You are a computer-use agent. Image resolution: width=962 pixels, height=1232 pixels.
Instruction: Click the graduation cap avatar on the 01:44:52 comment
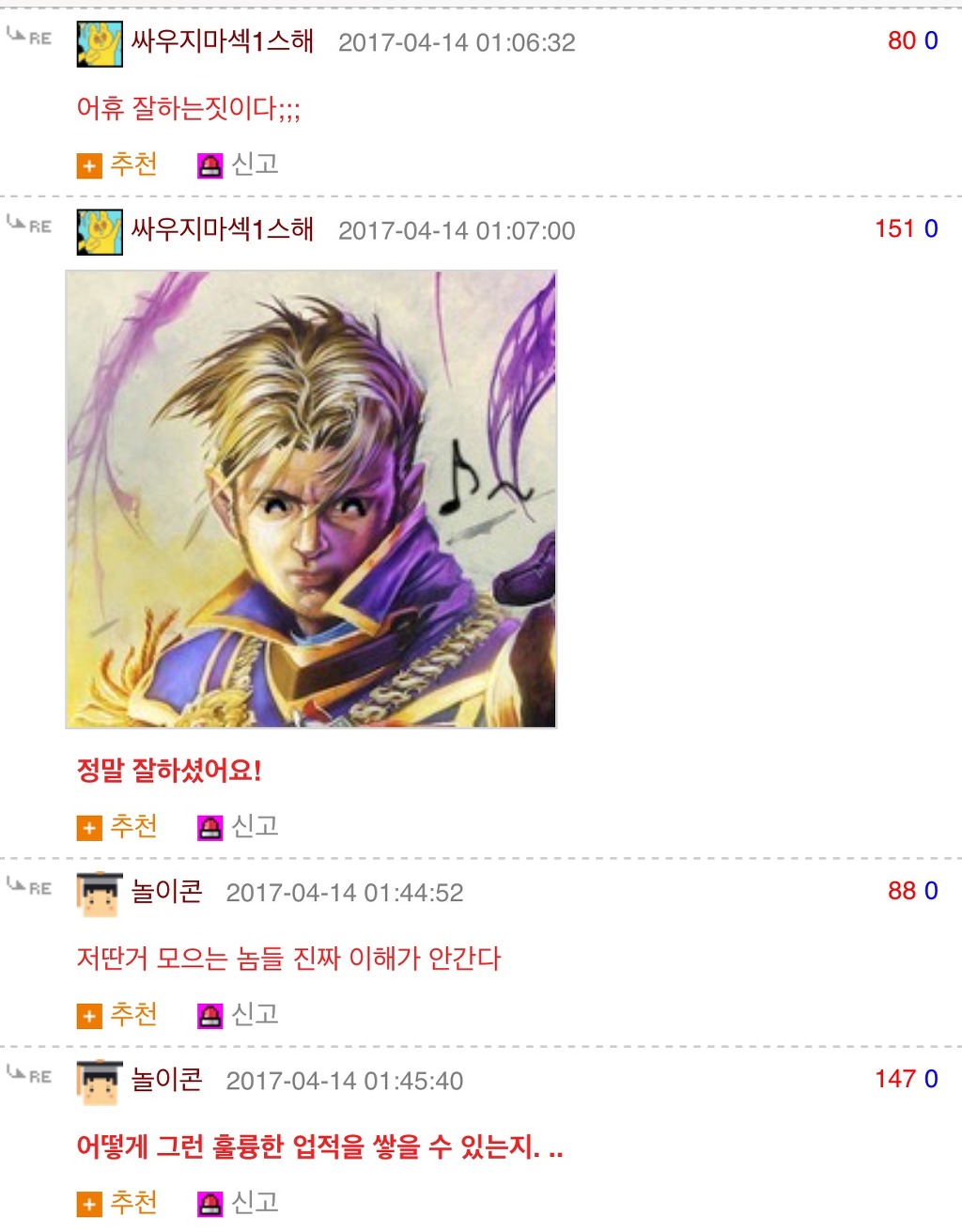[x=100, y=895]
